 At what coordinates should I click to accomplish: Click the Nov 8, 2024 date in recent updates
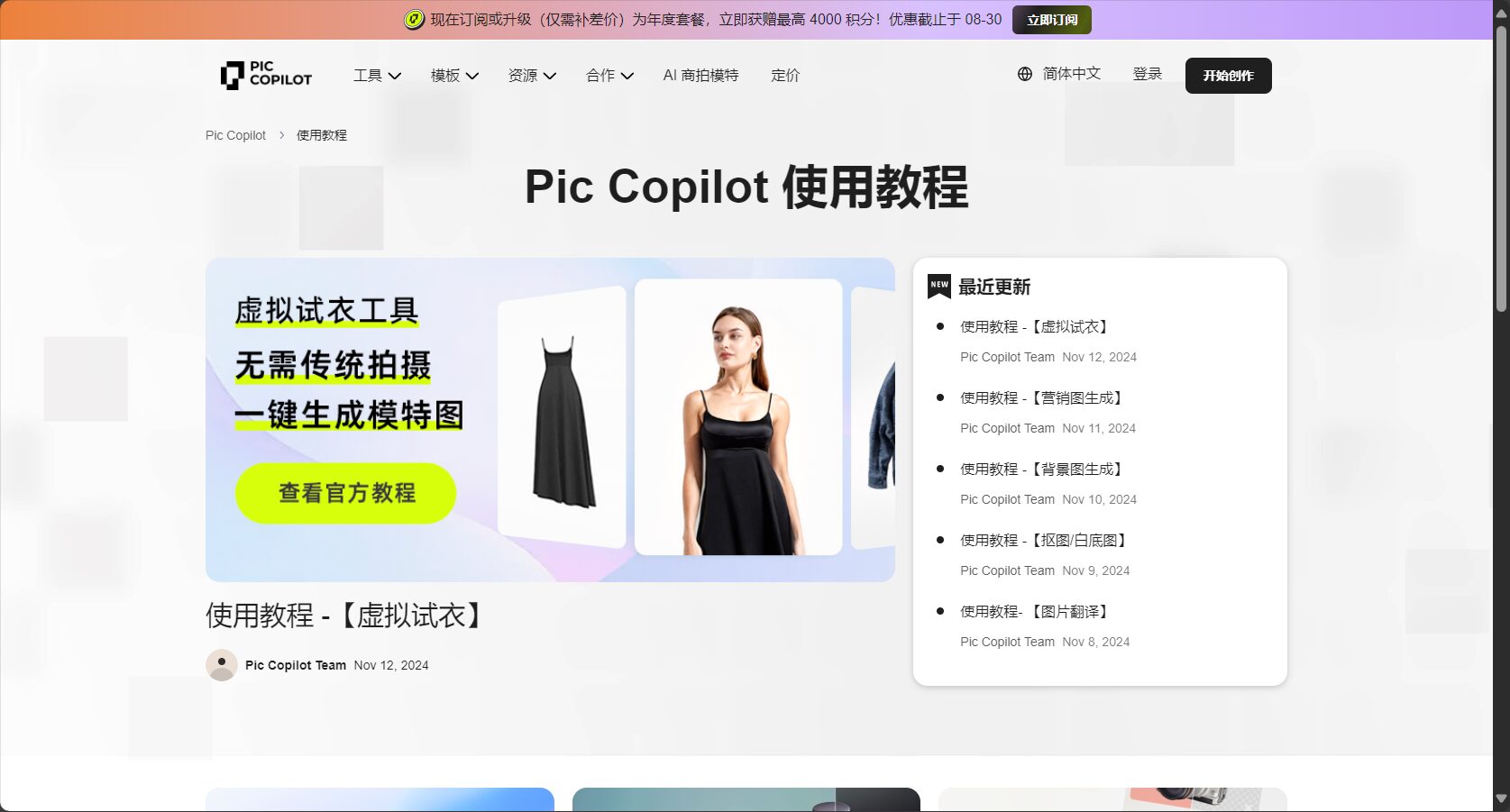point(1096,642)
